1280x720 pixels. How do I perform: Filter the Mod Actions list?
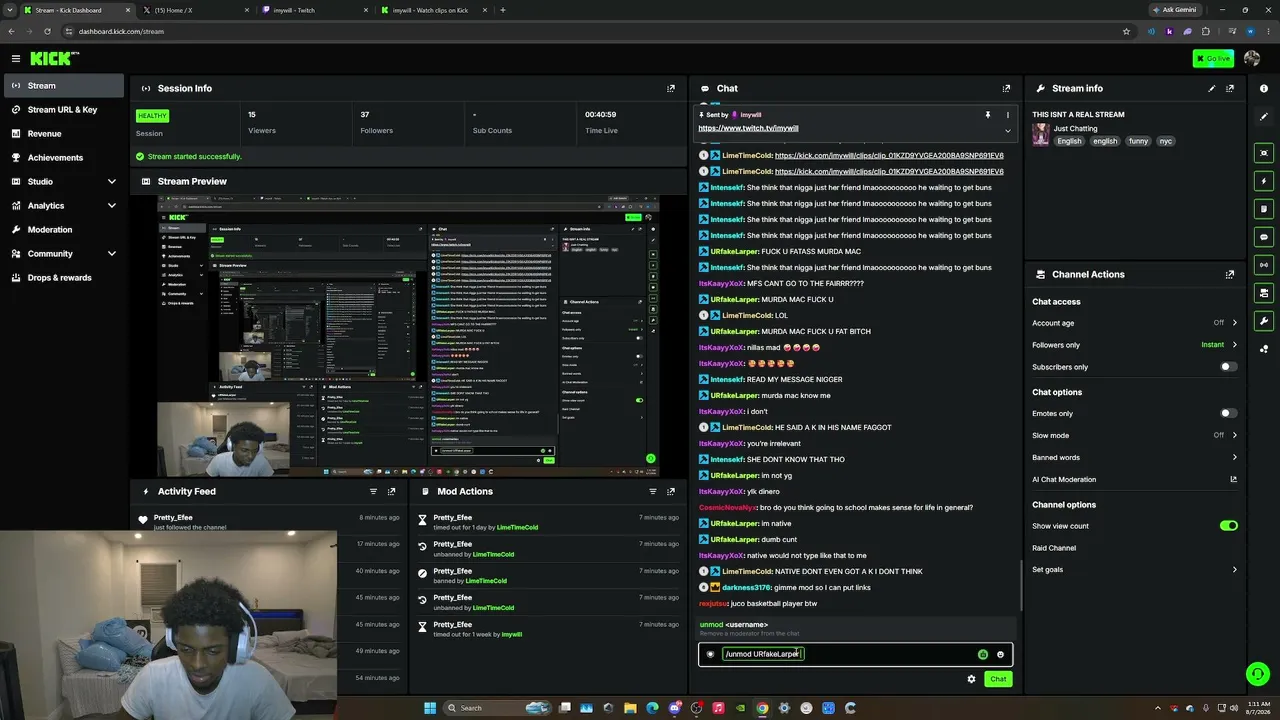coord(653,491)
